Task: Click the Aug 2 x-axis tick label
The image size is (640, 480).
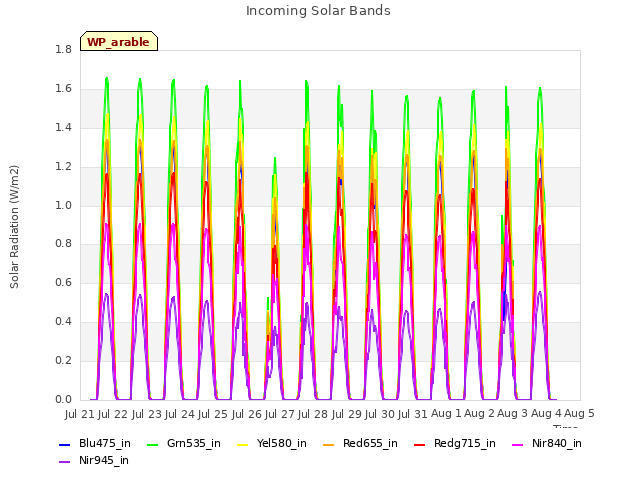Action: pos(480,414)
